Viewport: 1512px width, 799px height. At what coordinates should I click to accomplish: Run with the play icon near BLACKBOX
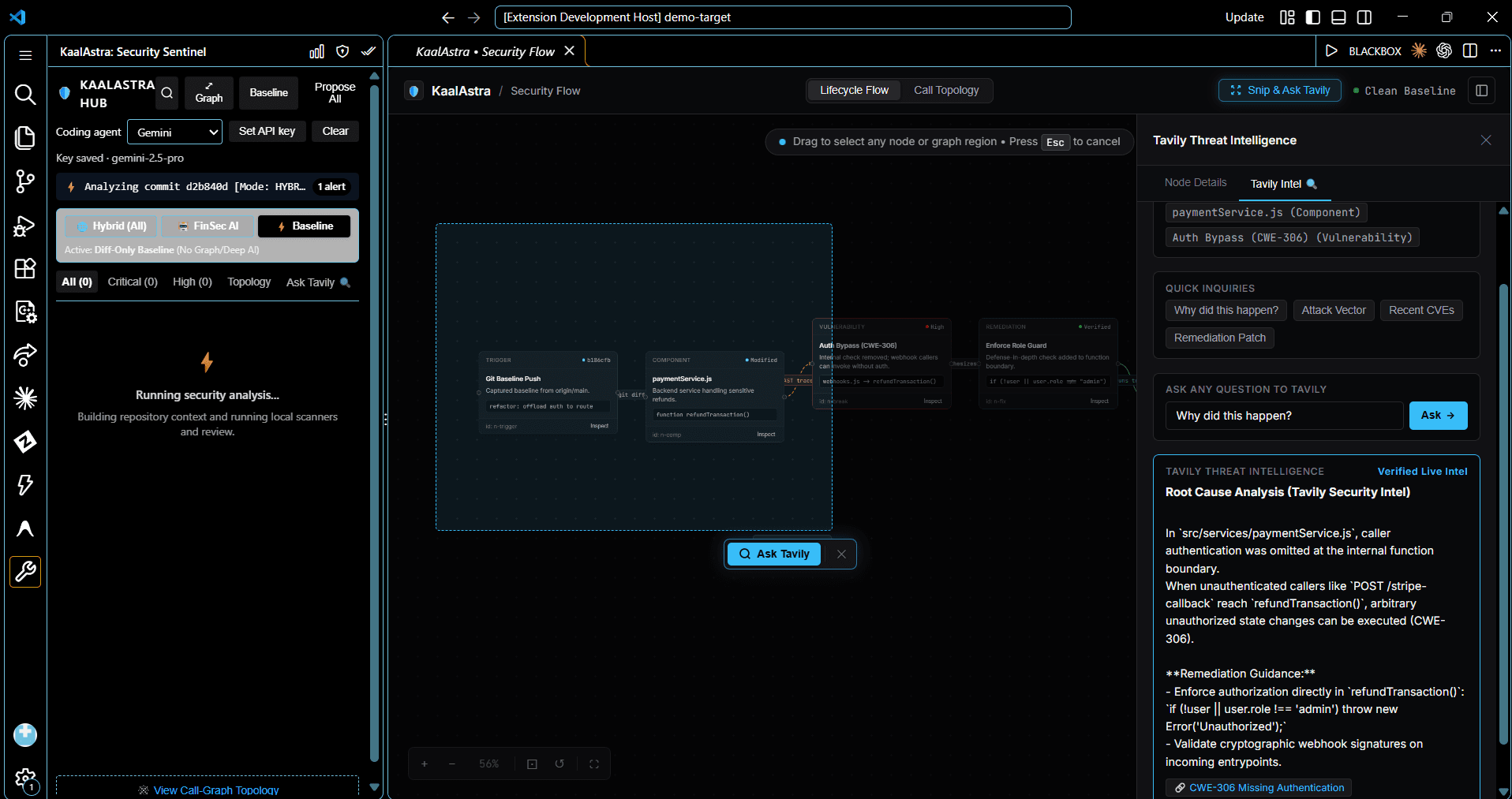1331,51
